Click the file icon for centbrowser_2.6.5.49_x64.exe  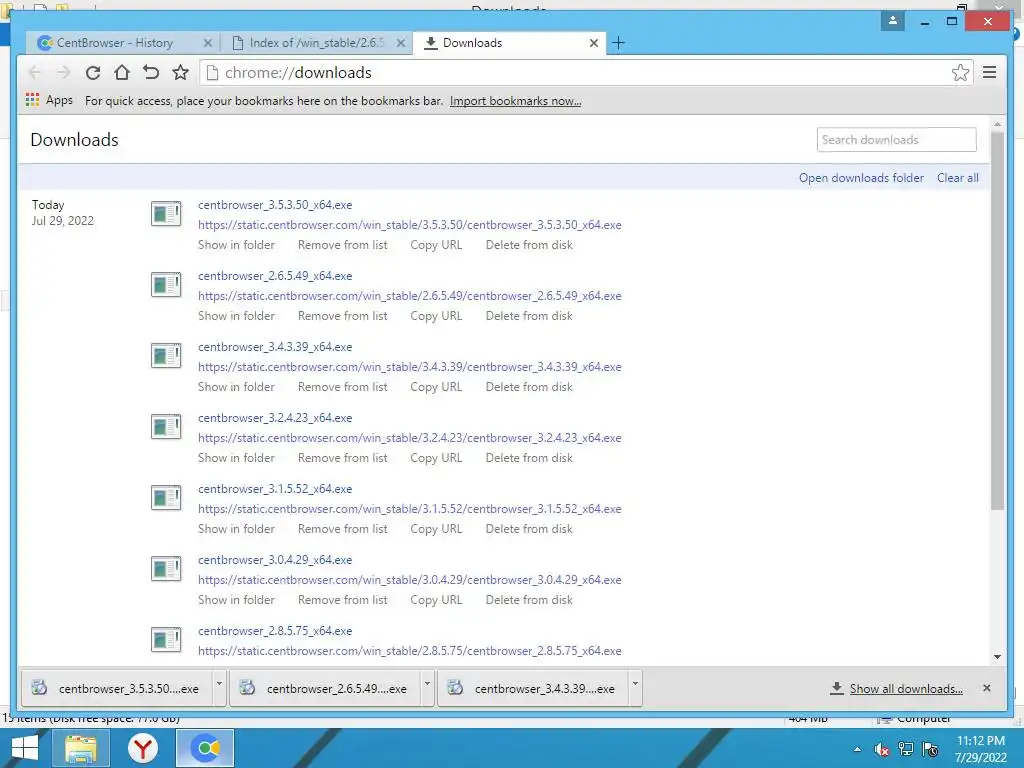(x=166, y=284)
